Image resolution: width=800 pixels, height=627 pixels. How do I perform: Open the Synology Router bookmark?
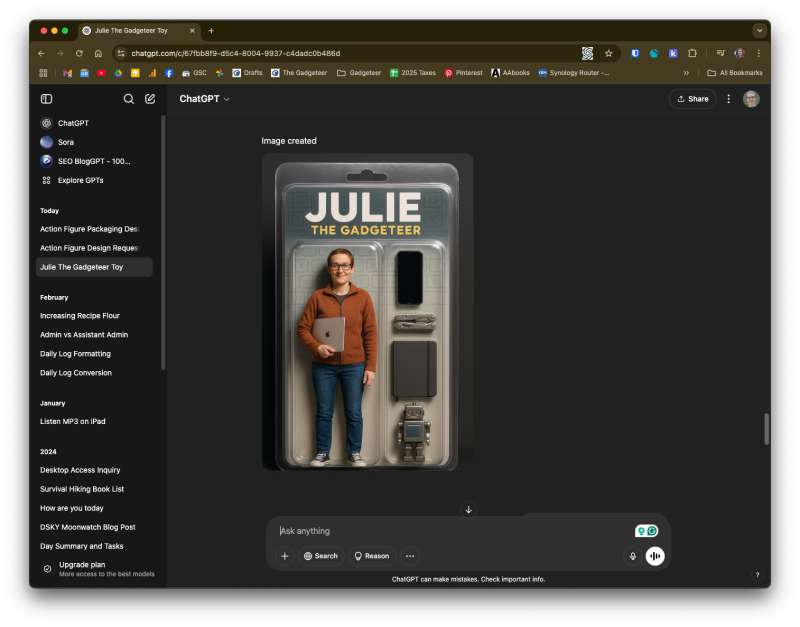click(574, 73)
